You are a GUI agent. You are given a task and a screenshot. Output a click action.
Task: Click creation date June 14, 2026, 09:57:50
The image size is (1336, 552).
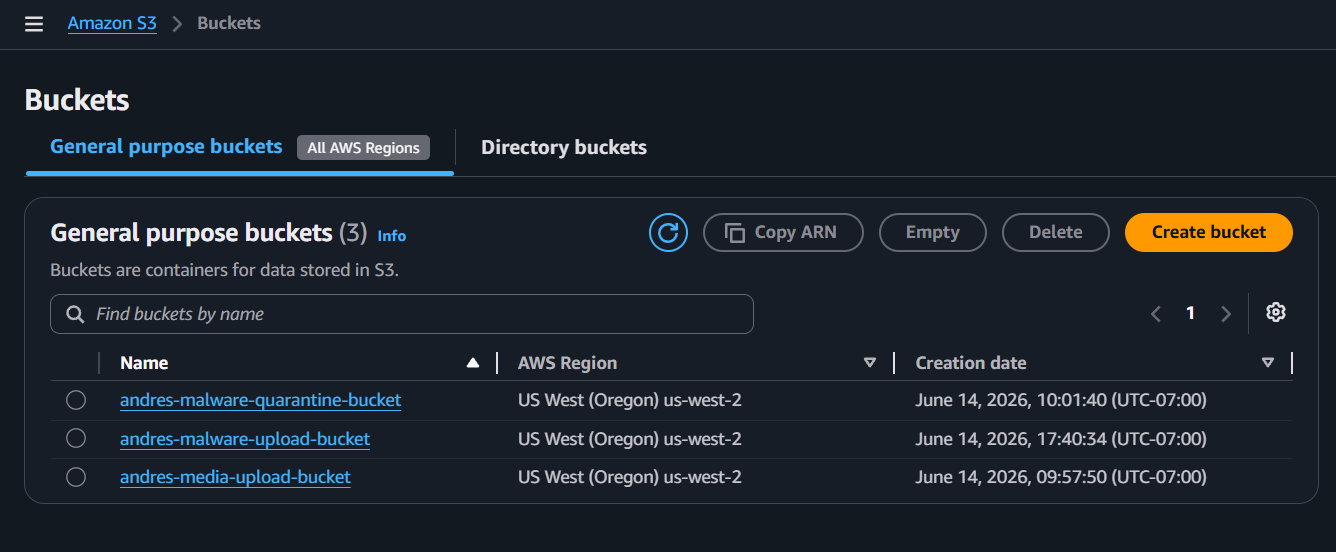(1061, 477)
